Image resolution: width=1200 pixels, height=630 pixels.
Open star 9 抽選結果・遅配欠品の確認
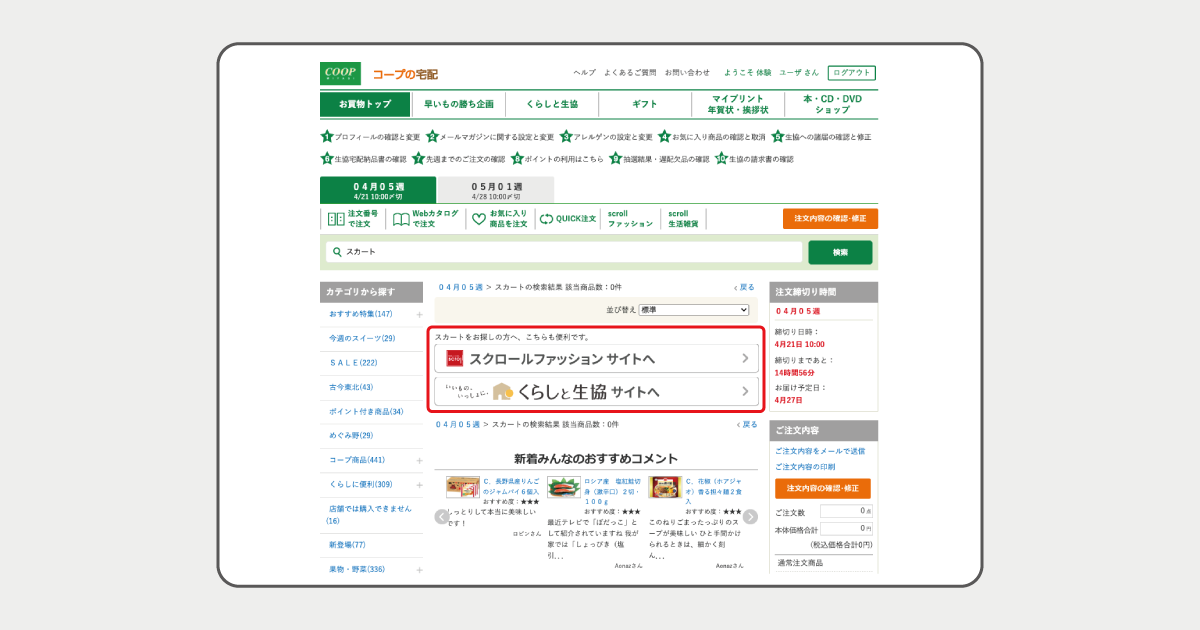(x=660, y=159)
